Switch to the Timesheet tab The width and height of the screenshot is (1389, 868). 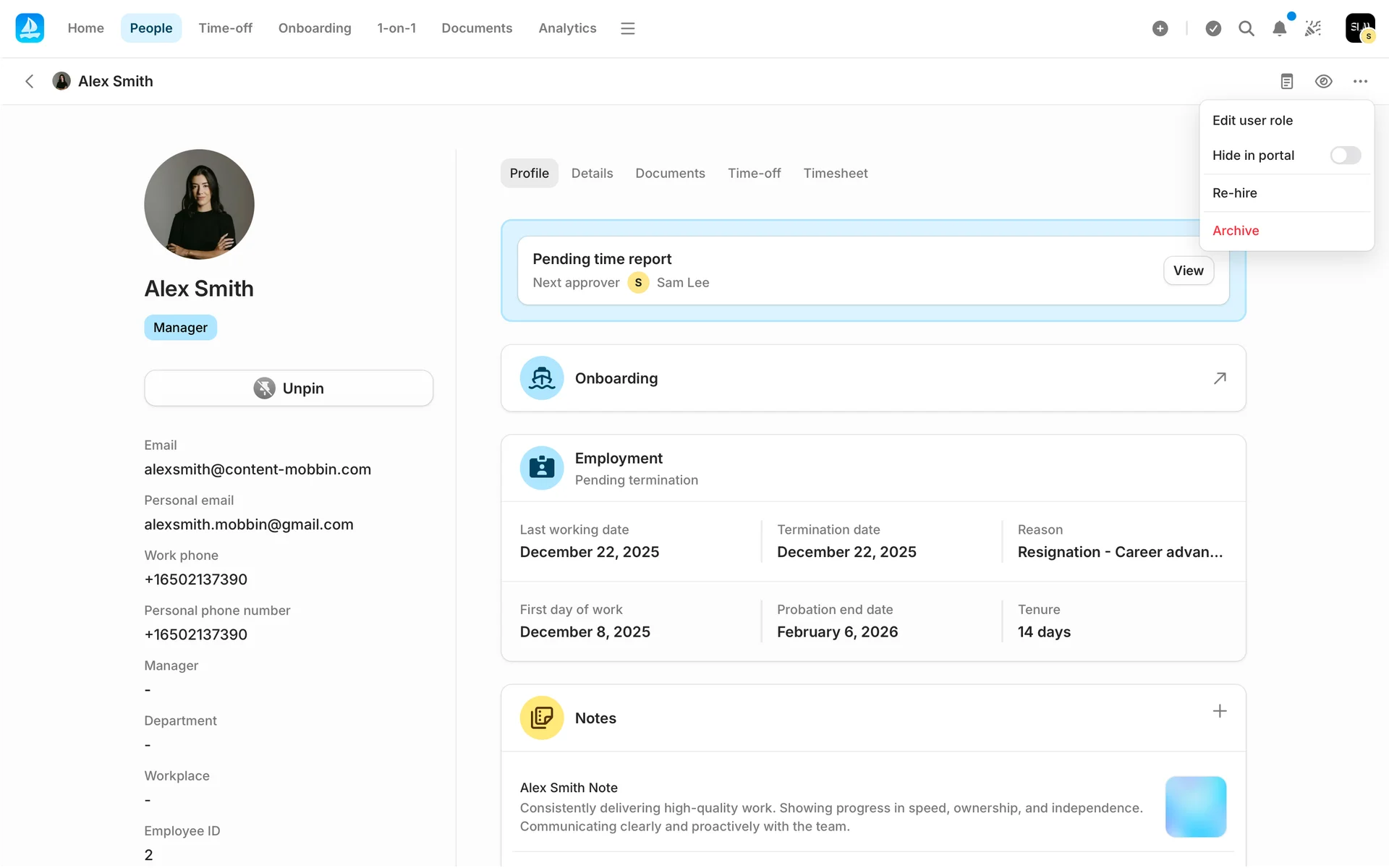[x=835, y=174]
